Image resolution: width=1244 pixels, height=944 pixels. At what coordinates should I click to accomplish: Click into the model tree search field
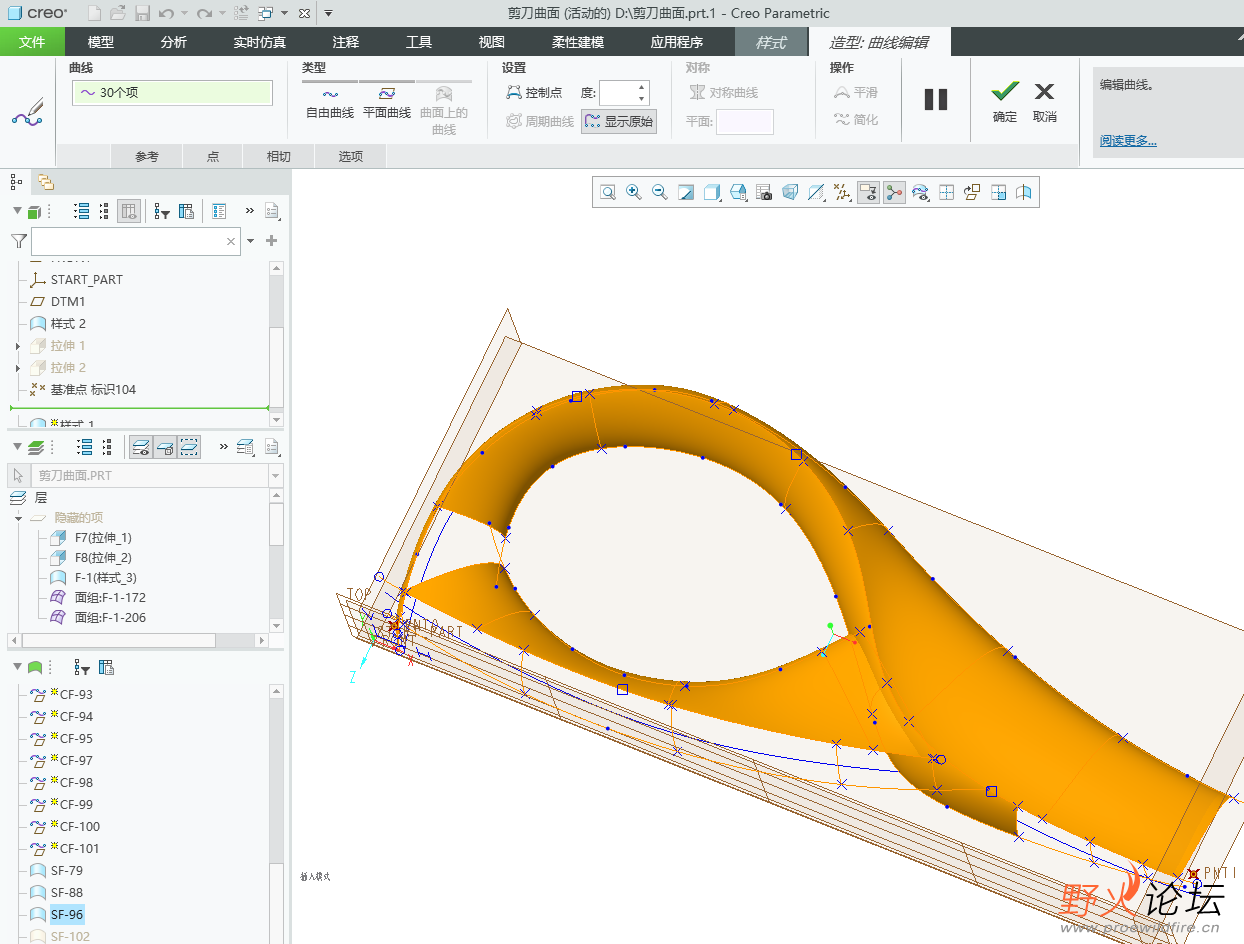[x=136, y=241]
